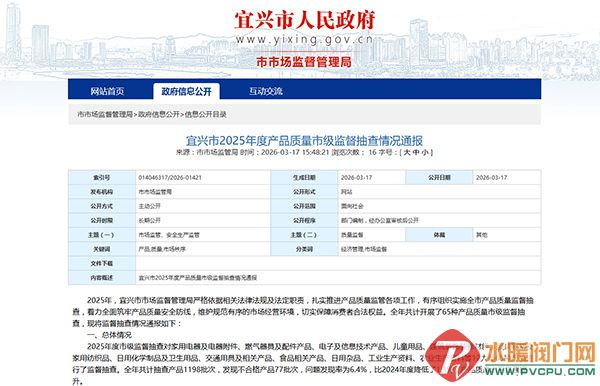Screen dimensions: 600x386
Task: Click the red 市市场监督管理局 header title
Action: point(304,62)
